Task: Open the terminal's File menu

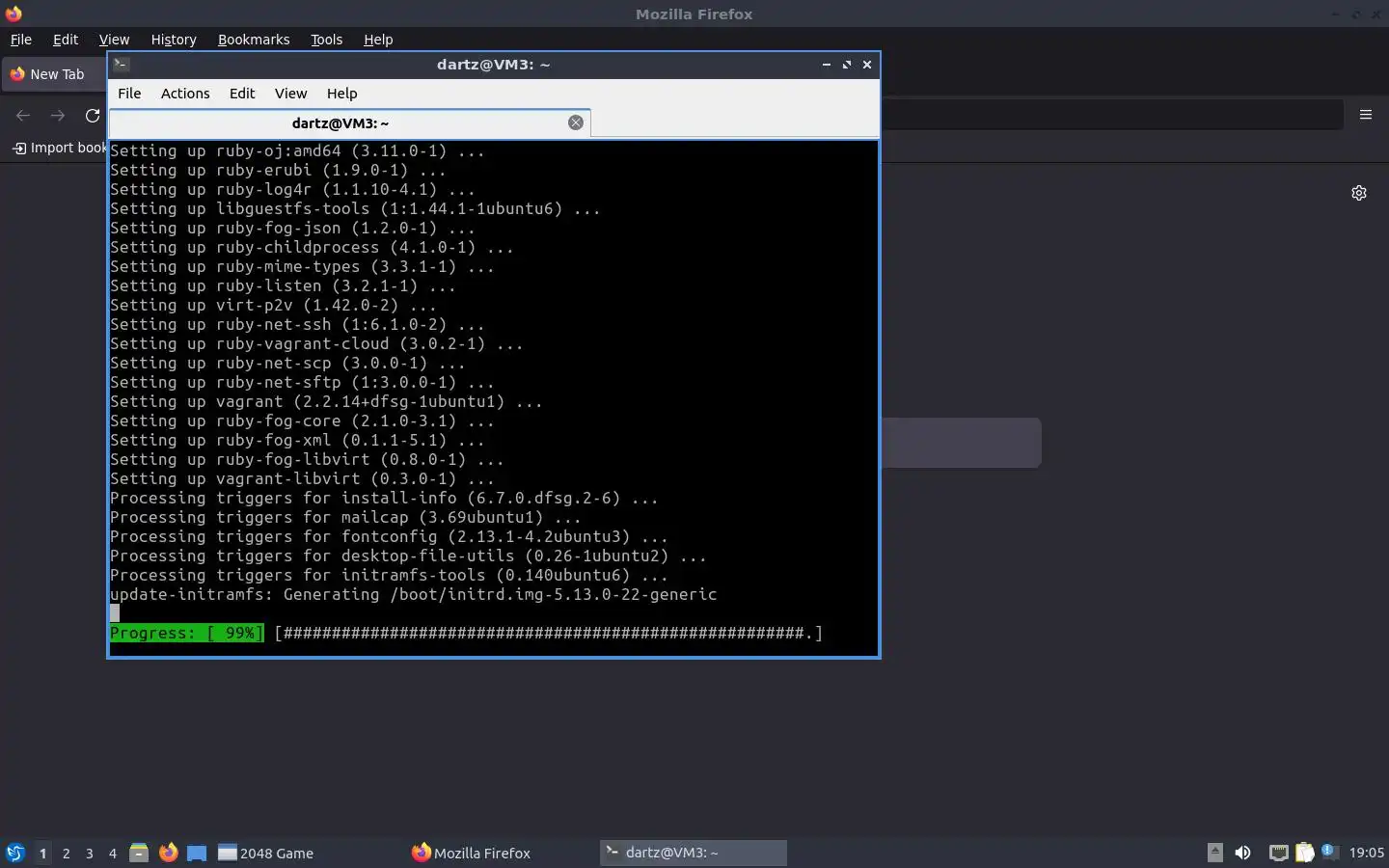Action: [129, 94]
